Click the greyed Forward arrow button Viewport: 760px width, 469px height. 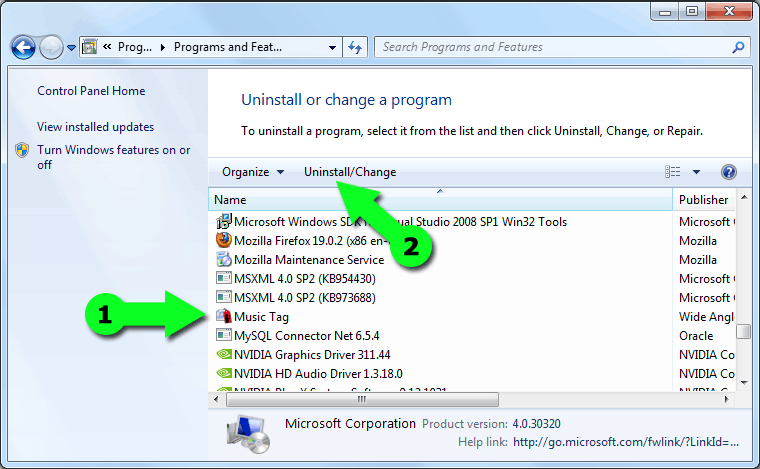point(51,47)
